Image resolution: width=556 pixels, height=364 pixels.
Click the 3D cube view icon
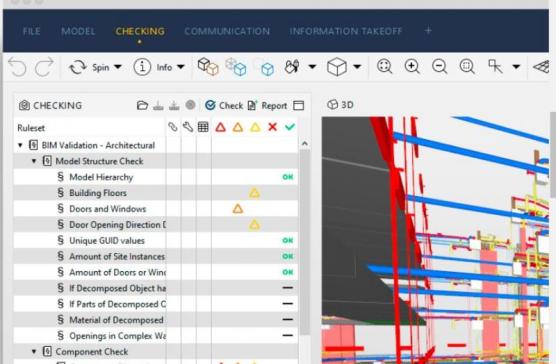coord(337,67)
